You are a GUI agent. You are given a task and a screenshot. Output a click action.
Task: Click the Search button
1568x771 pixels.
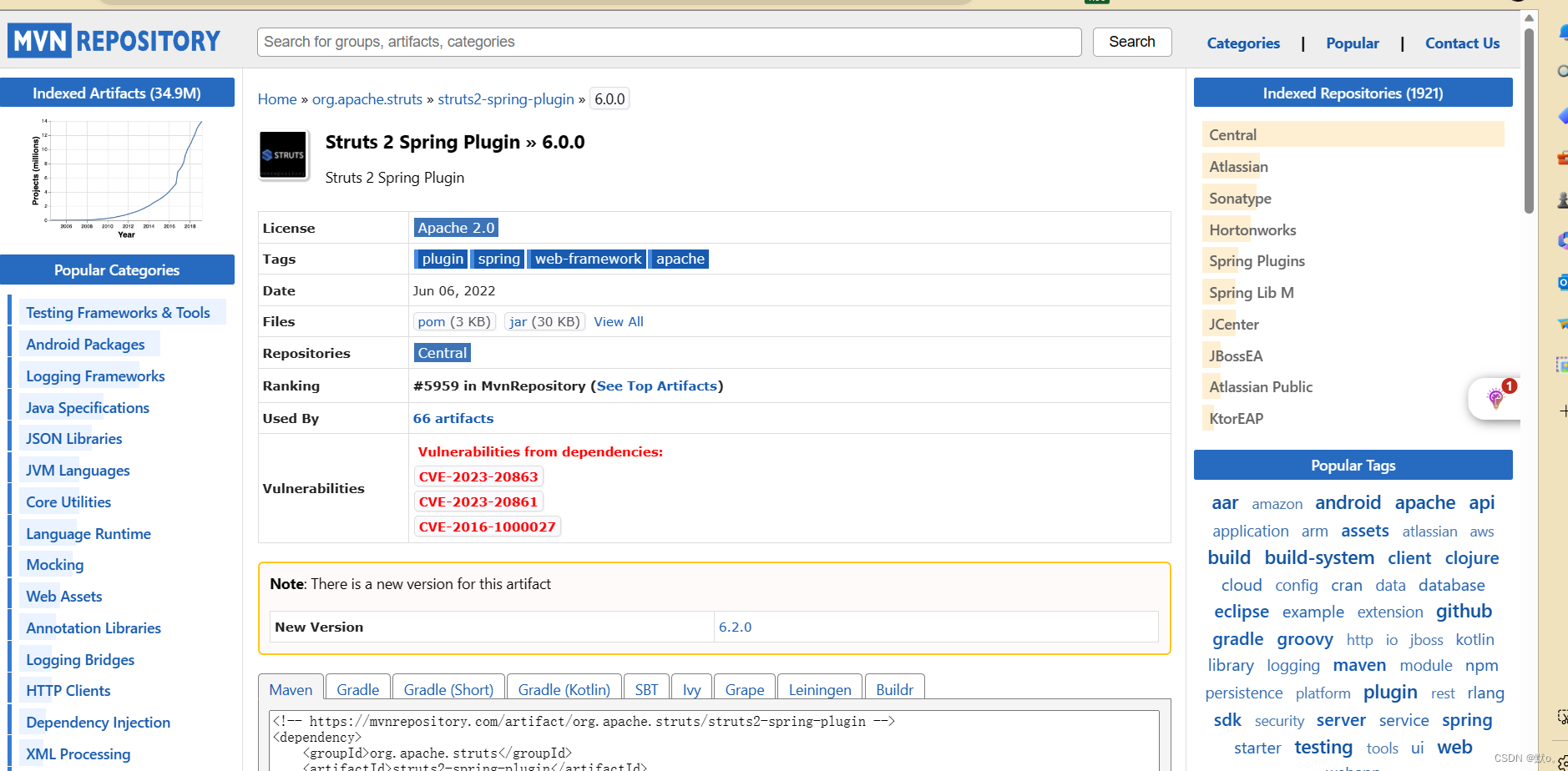[1132, 42]
